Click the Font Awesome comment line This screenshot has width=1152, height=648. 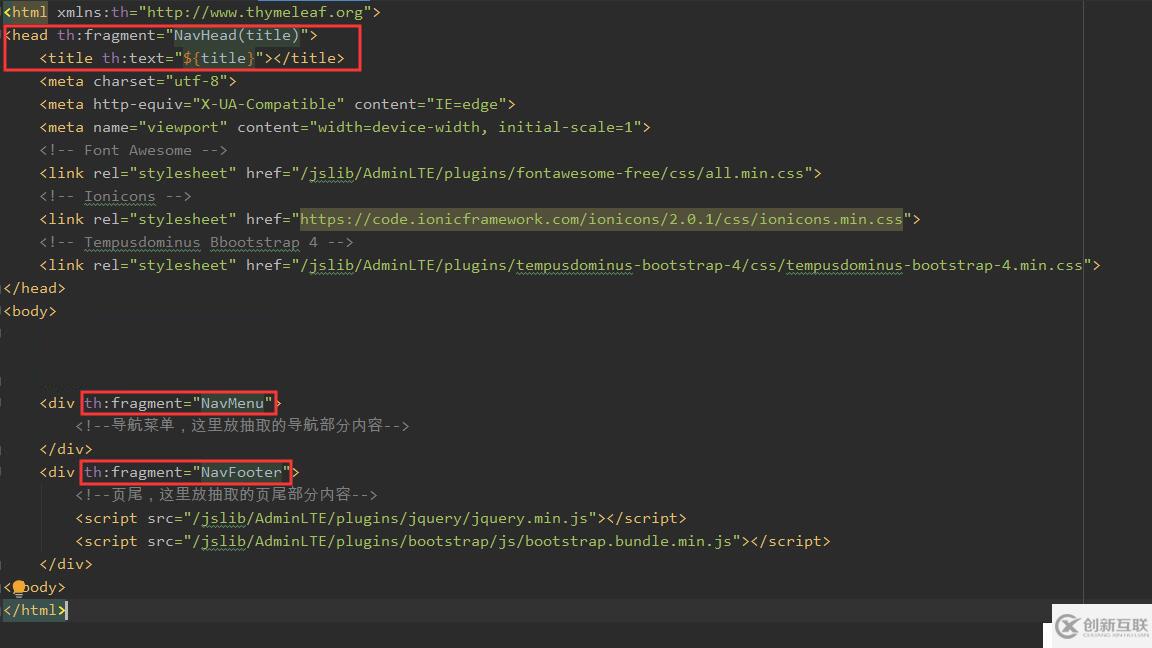134,150
